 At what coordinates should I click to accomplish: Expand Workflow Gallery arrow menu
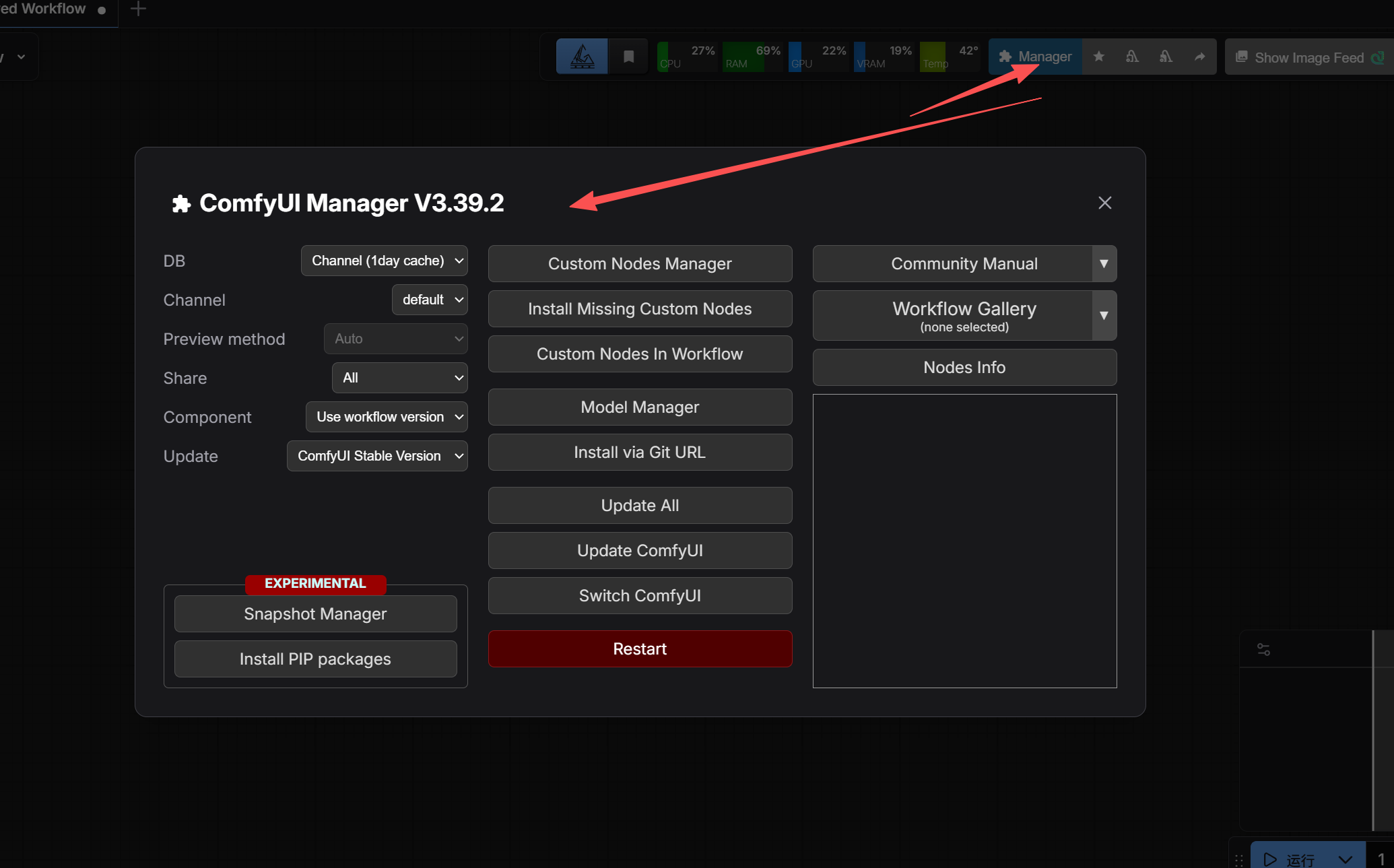pos(1104,315)
